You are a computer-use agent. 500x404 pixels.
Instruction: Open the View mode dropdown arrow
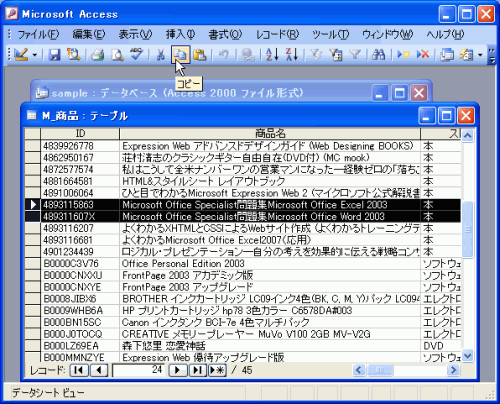coord(35,55)
